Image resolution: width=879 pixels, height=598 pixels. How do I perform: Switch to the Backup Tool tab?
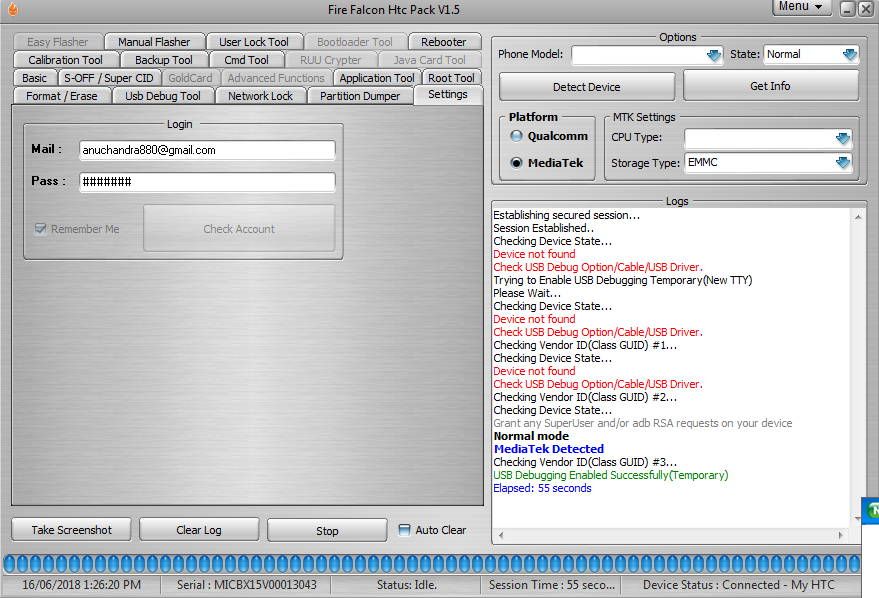(164, 60)
